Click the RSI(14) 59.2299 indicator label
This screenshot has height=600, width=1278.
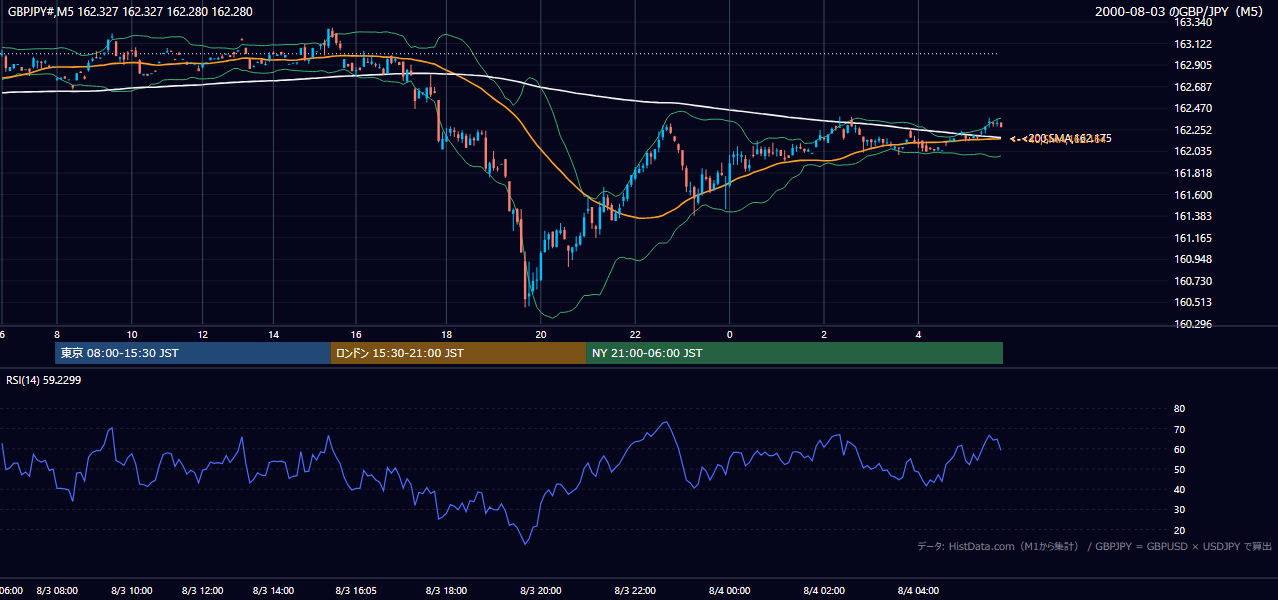click(x=44, y=380)
